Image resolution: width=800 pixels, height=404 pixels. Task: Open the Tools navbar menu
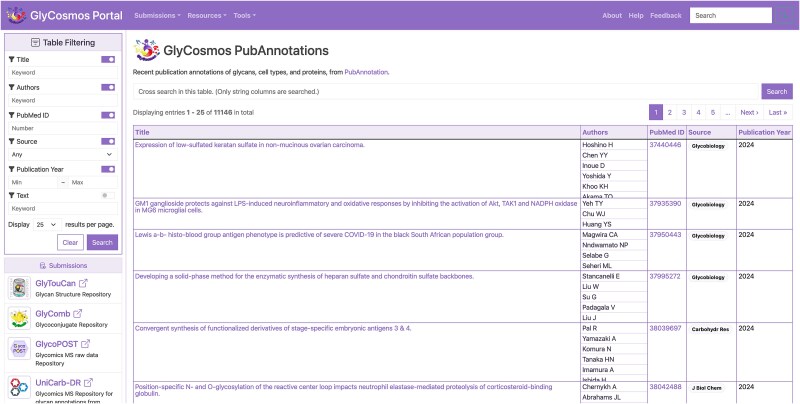244,15
